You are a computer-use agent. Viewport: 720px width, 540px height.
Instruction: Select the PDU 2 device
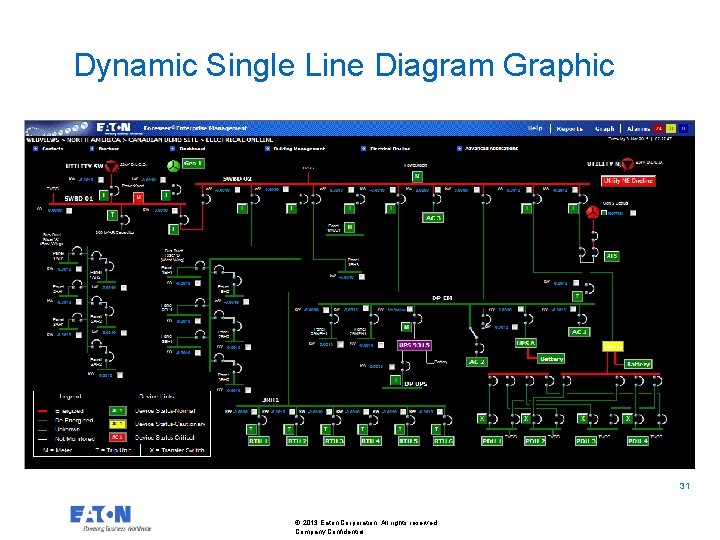point(535,441)
